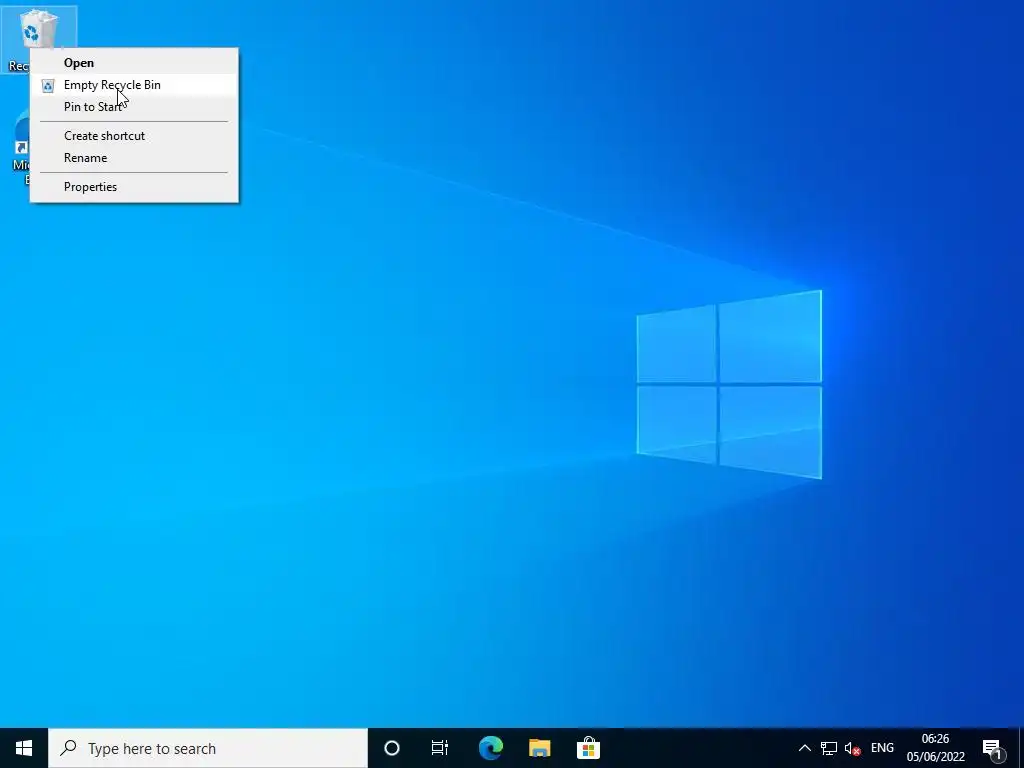Viewport: 1024px width, 768px height.
Task: Open the network status tray icon
Action: point(829,748)
